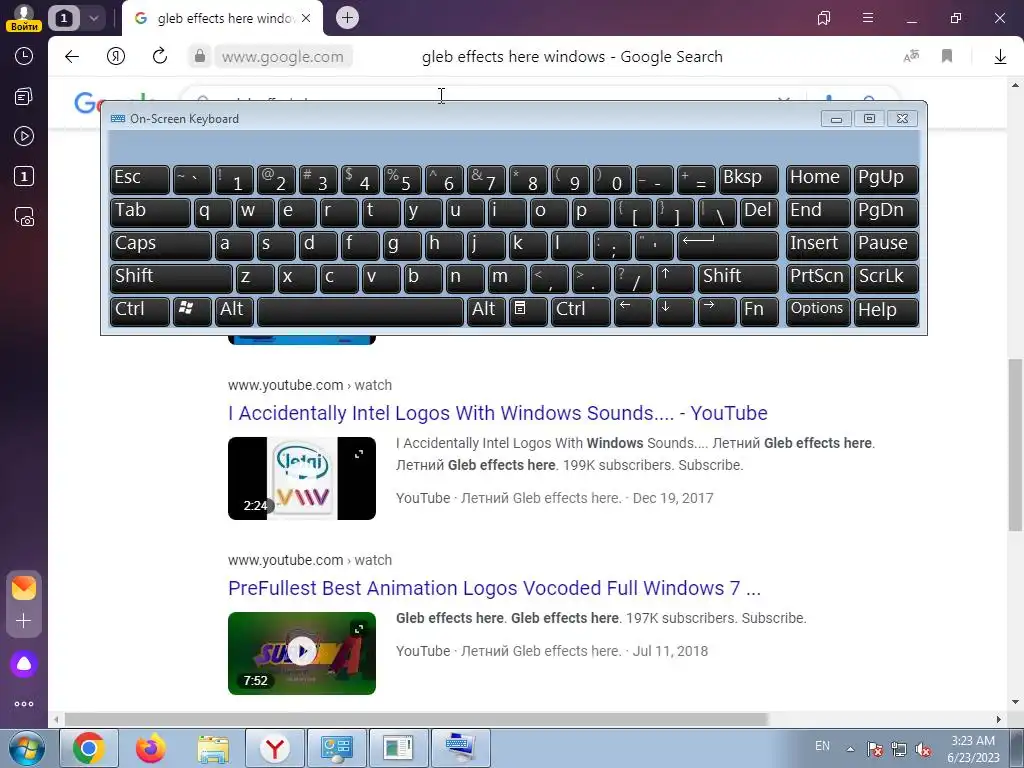Screen dimensions: 1024x768
Task: Launch the Alice assistant purple icon
Action: point(24,664)
